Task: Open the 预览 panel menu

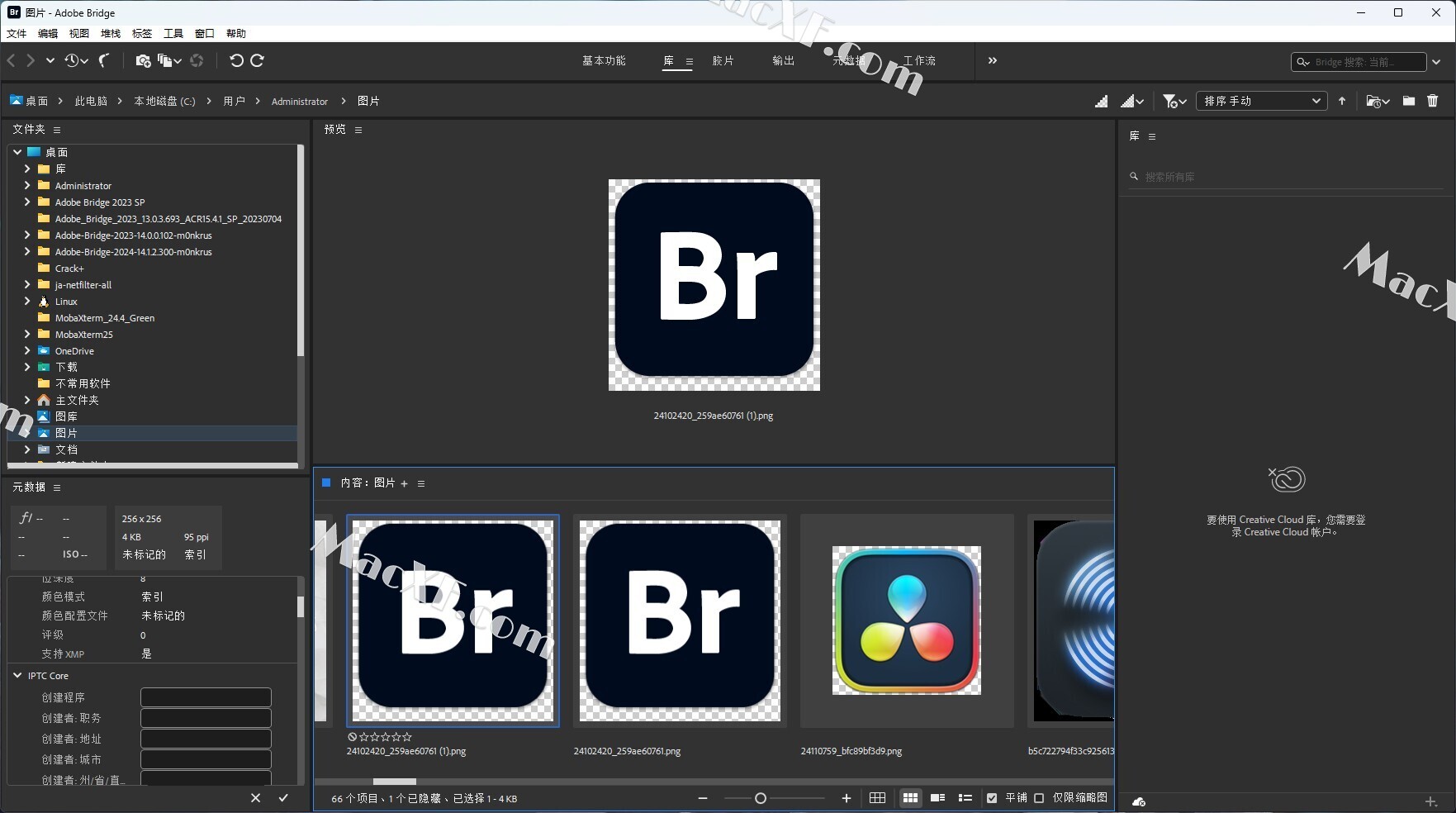Action: (x=358, y=130)
